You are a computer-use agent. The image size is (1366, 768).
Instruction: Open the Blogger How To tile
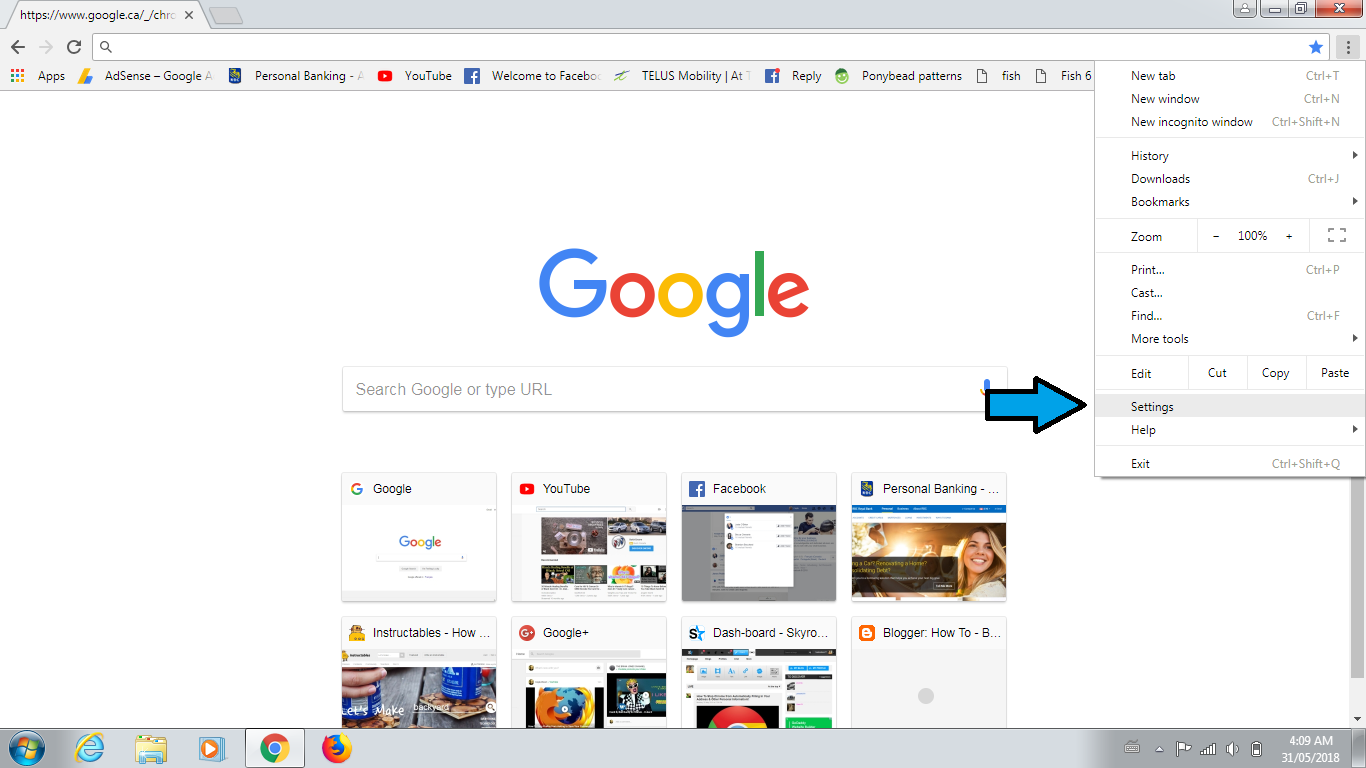929,672
